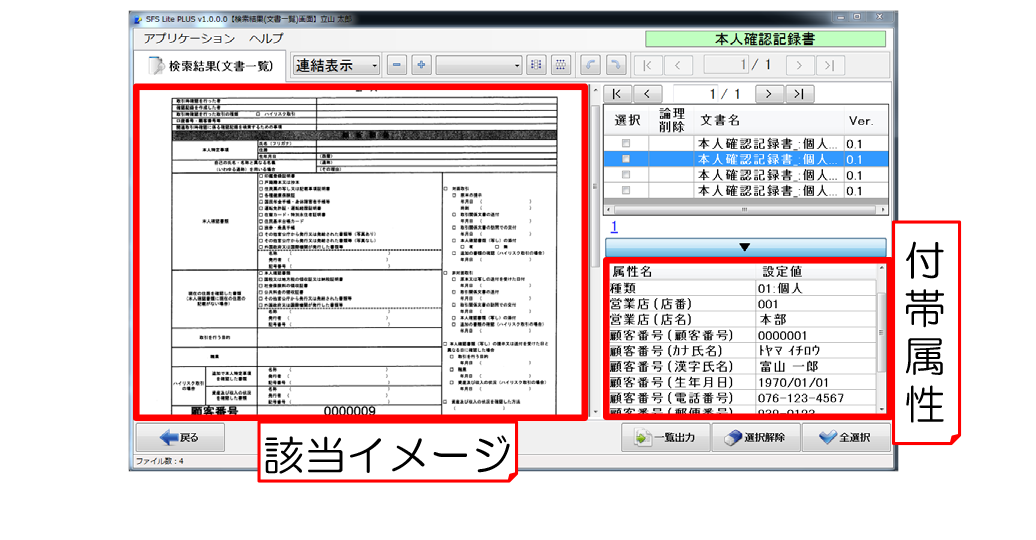
Task: Select the 検索結果(文書一覧) tab
Action: point(211,65)
